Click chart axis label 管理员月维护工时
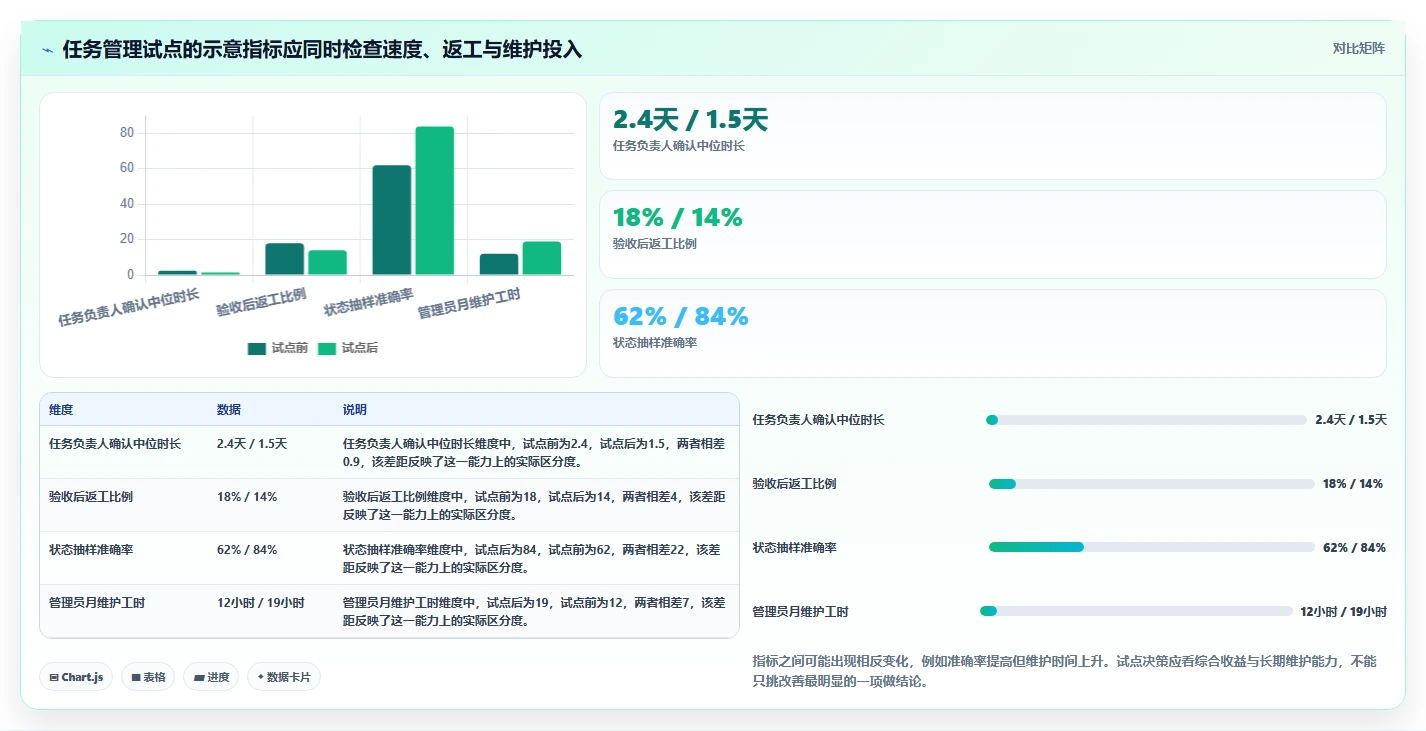The width and height of the screenshot is (1426, 731). (x=469, y=304)
